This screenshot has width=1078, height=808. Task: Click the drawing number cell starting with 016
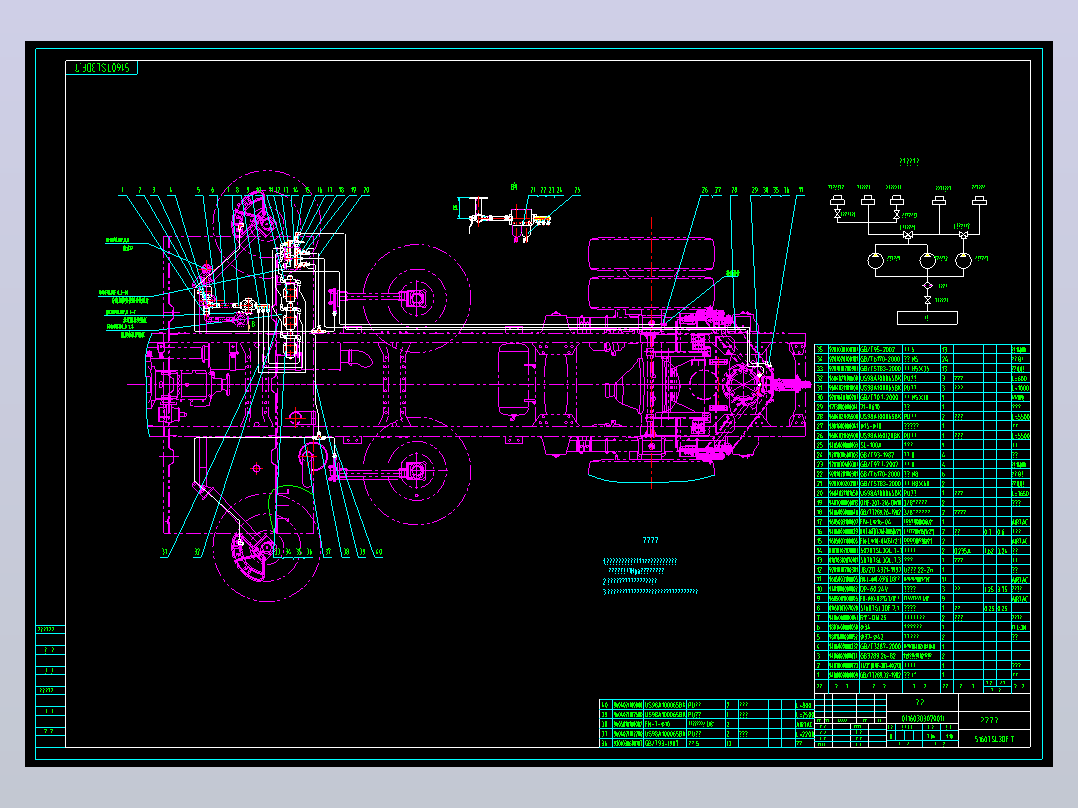coord(923,719)
